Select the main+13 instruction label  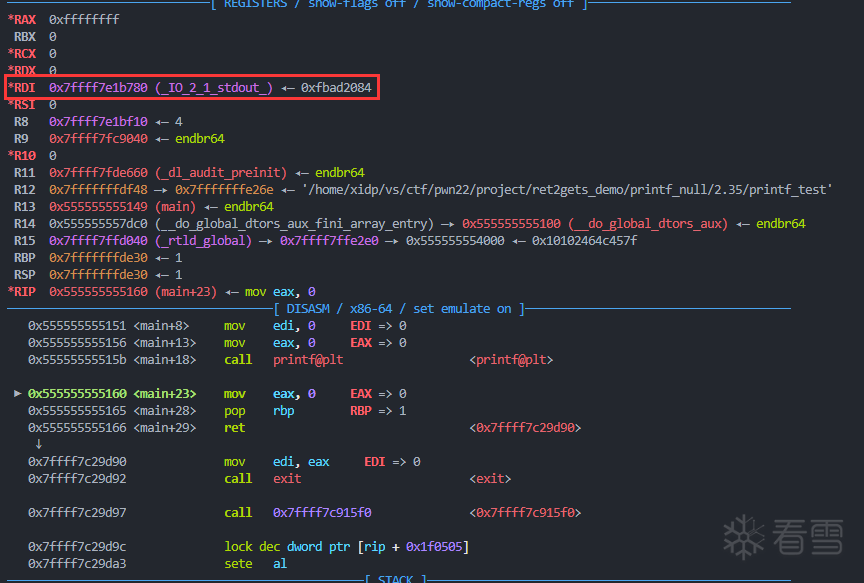point(165,343)
